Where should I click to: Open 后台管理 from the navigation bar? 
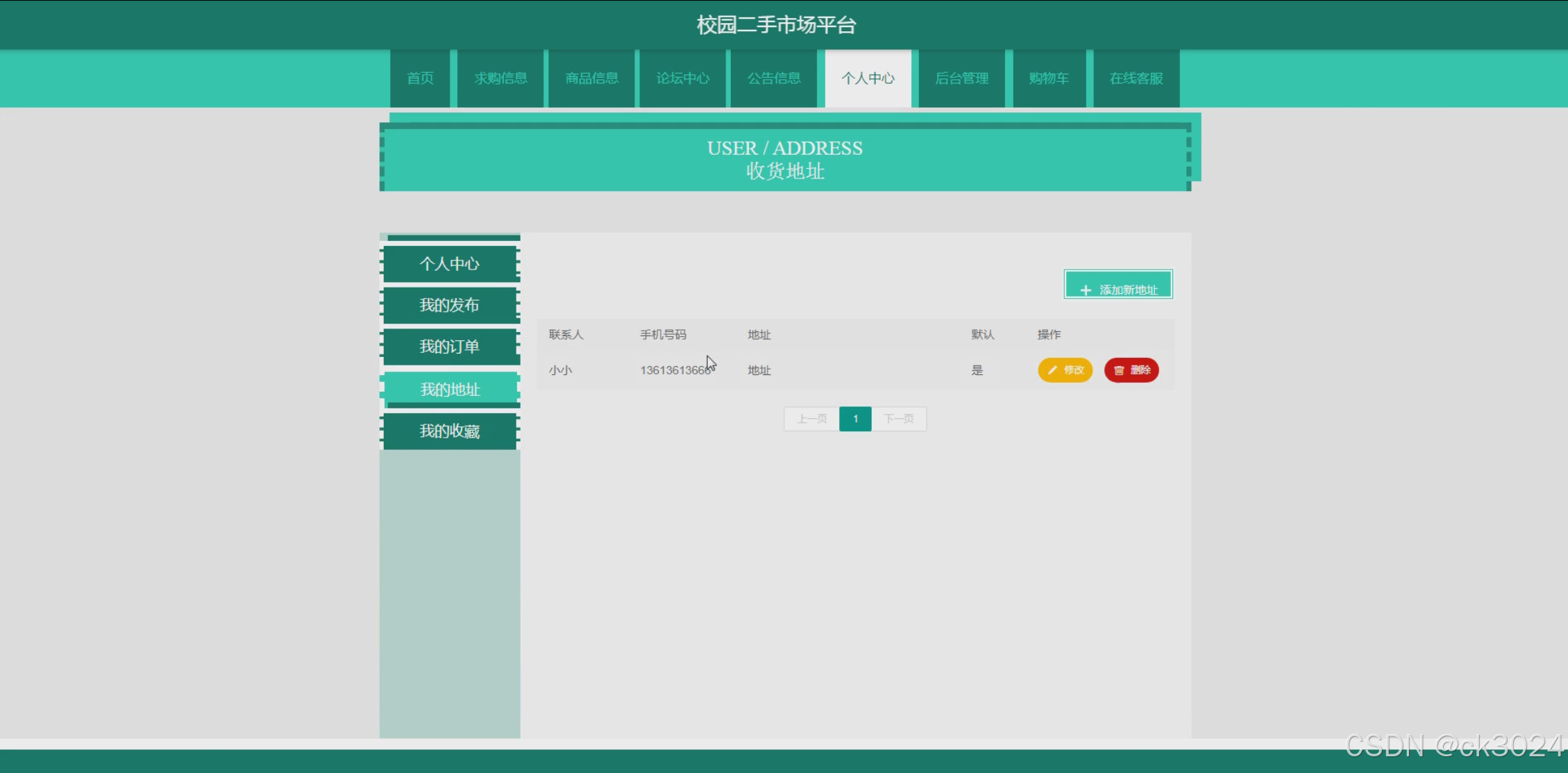961,78
